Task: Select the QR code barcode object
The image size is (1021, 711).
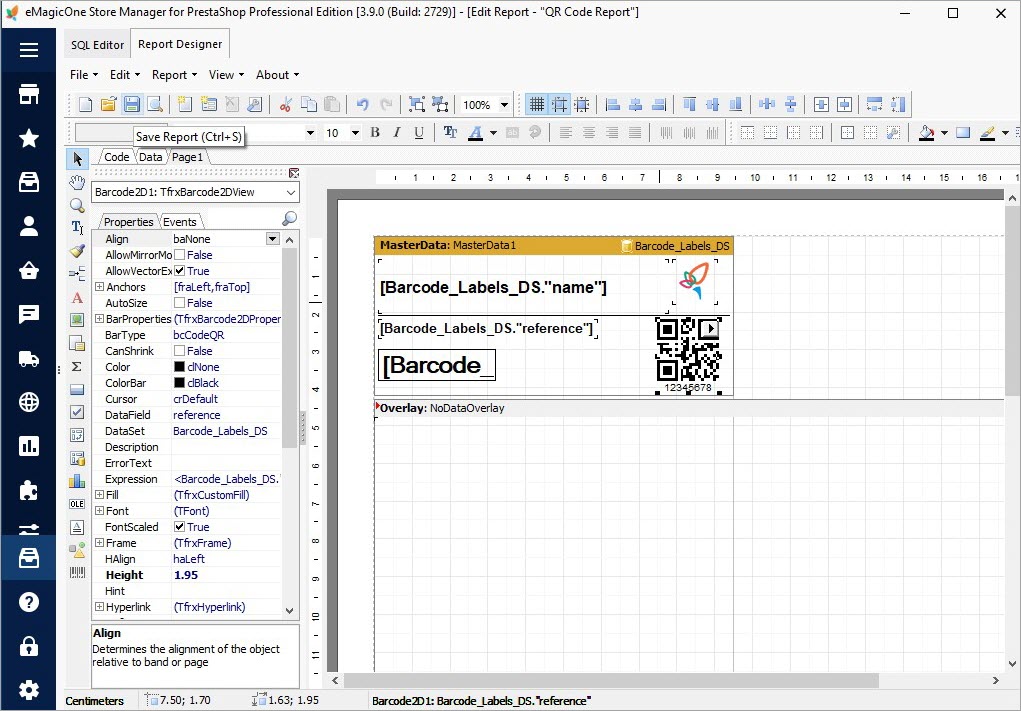Action: [x=688, y=354]
